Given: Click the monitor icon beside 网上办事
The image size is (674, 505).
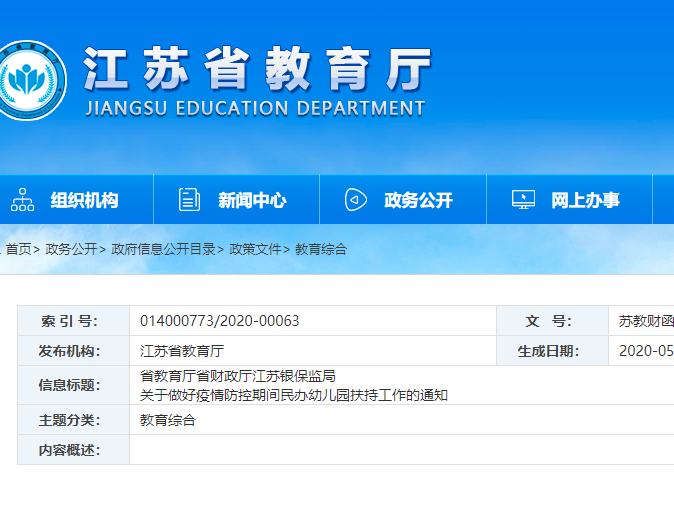Looking at the screenshot, I should [x=523, y=199].
